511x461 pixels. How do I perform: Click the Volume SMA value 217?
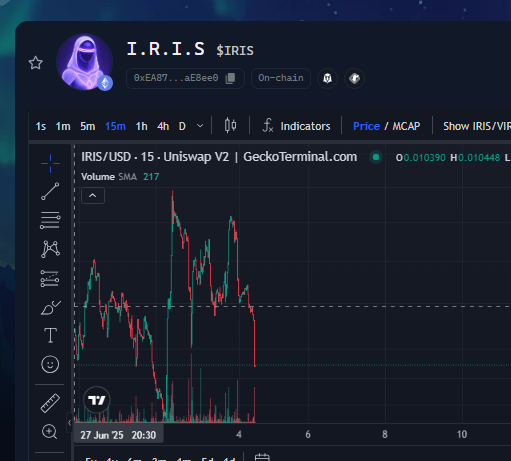[x=151, y=177]
